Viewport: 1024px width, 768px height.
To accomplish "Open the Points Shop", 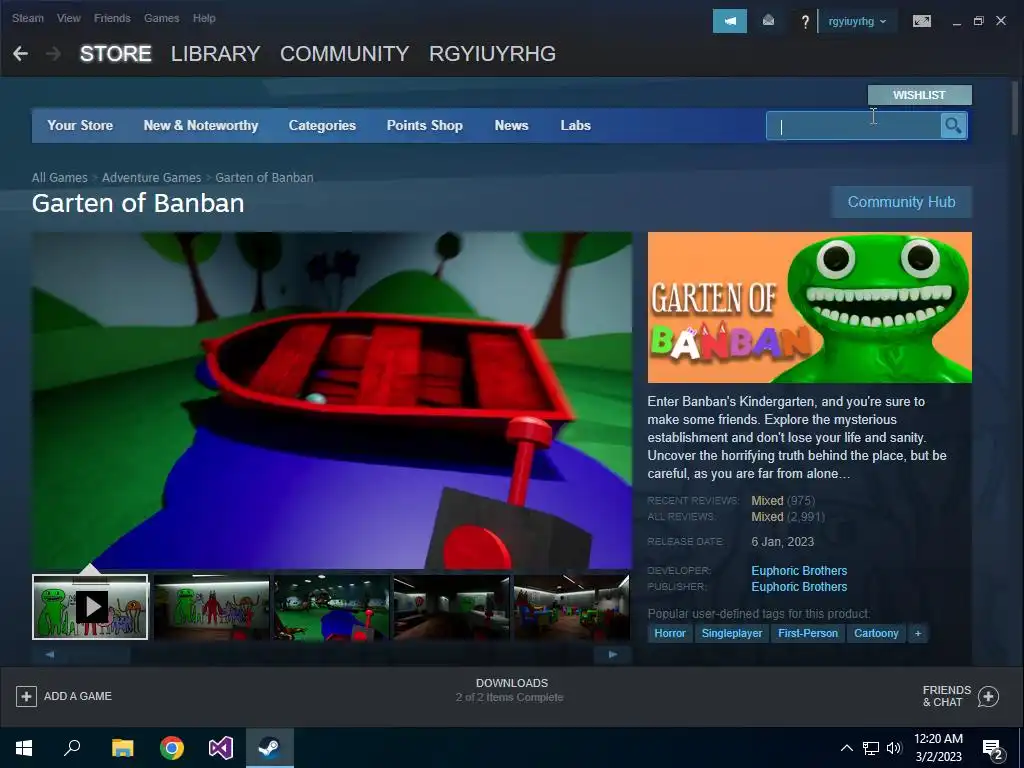I will click(x=424, y=125).
